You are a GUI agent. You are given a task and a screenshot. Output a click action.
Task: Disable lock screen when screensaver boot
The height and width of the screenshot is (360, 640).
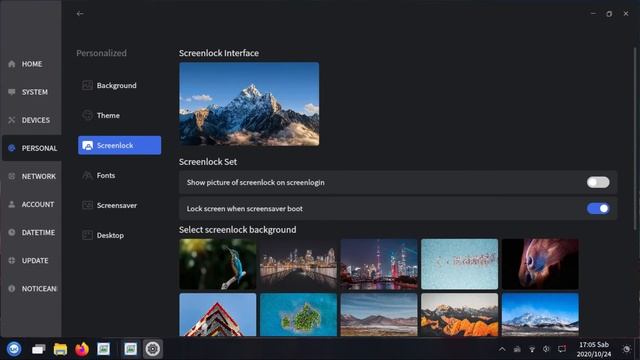tap(598, 209)
